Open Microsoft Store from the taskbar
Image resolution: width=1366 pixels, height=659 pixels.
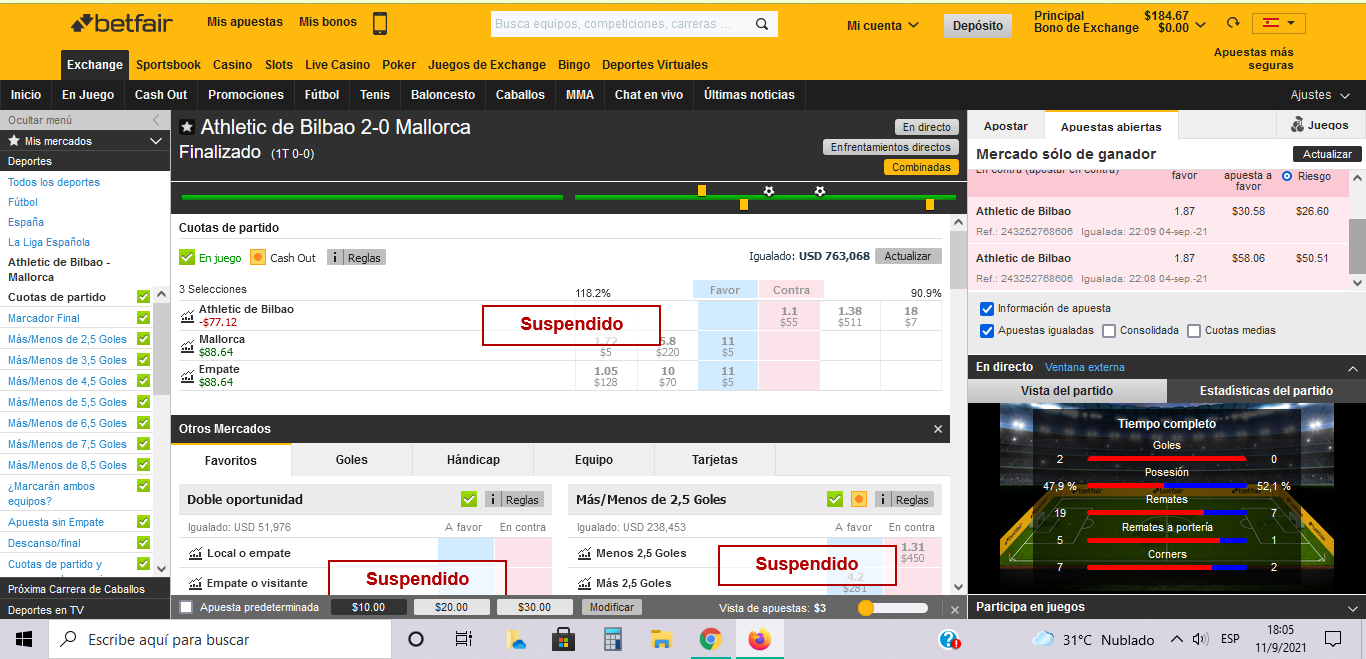tap(563, 639)
